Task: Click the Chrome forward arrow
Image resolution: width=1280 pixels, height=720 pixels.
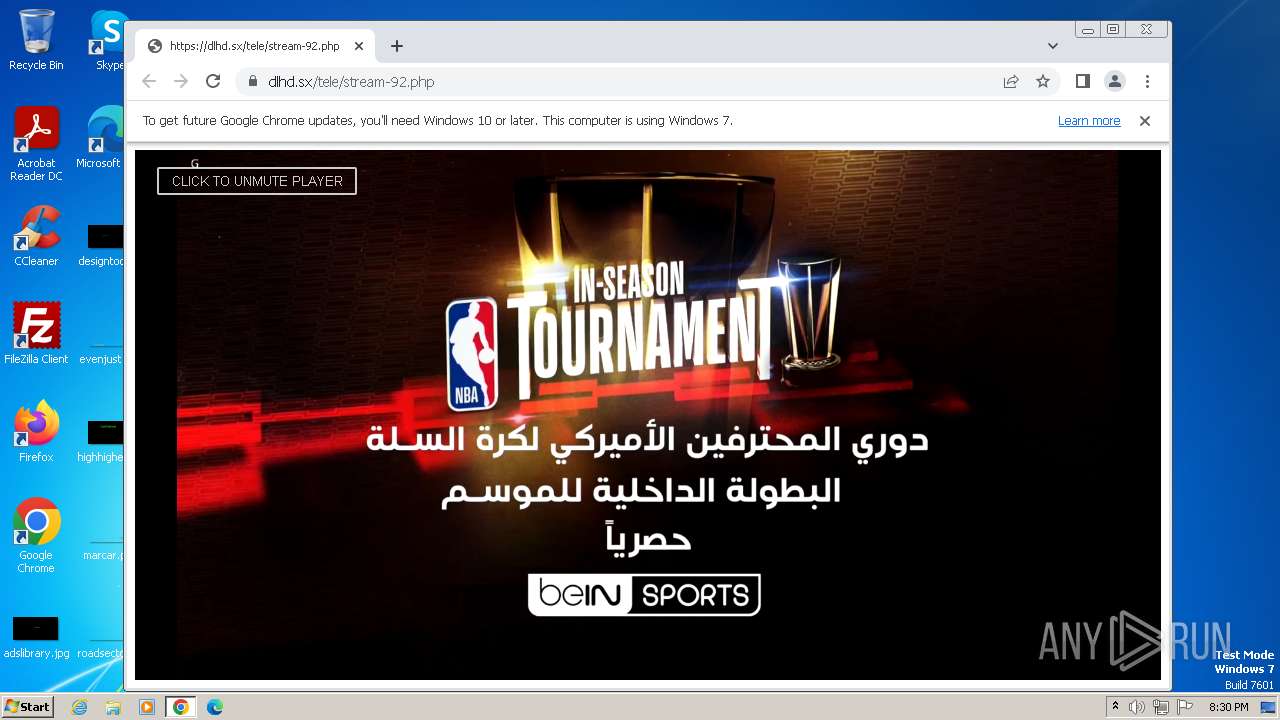Action: point(181,82)
